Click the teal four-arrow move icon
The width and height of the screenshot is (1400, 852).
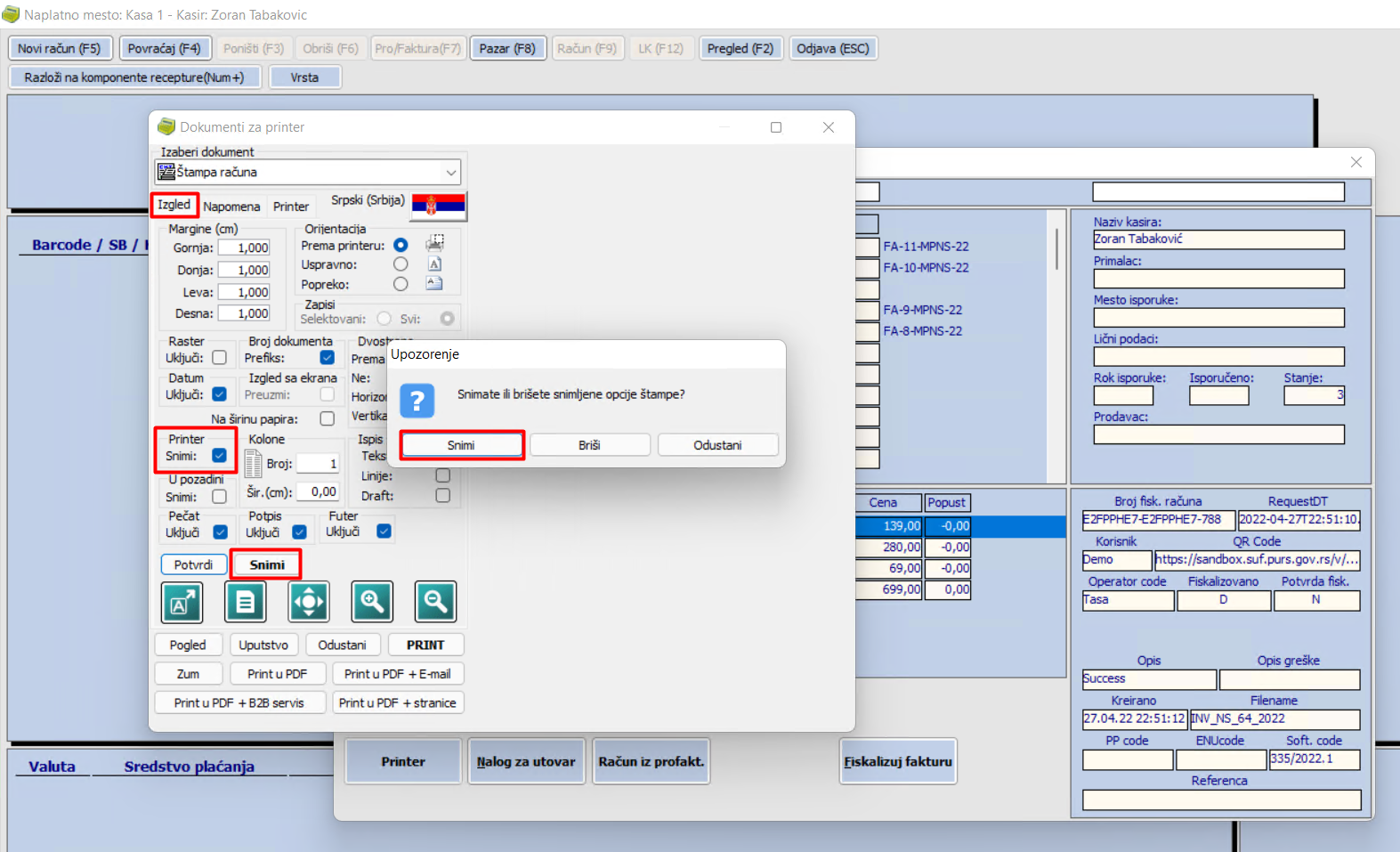[x=309, y=603]
